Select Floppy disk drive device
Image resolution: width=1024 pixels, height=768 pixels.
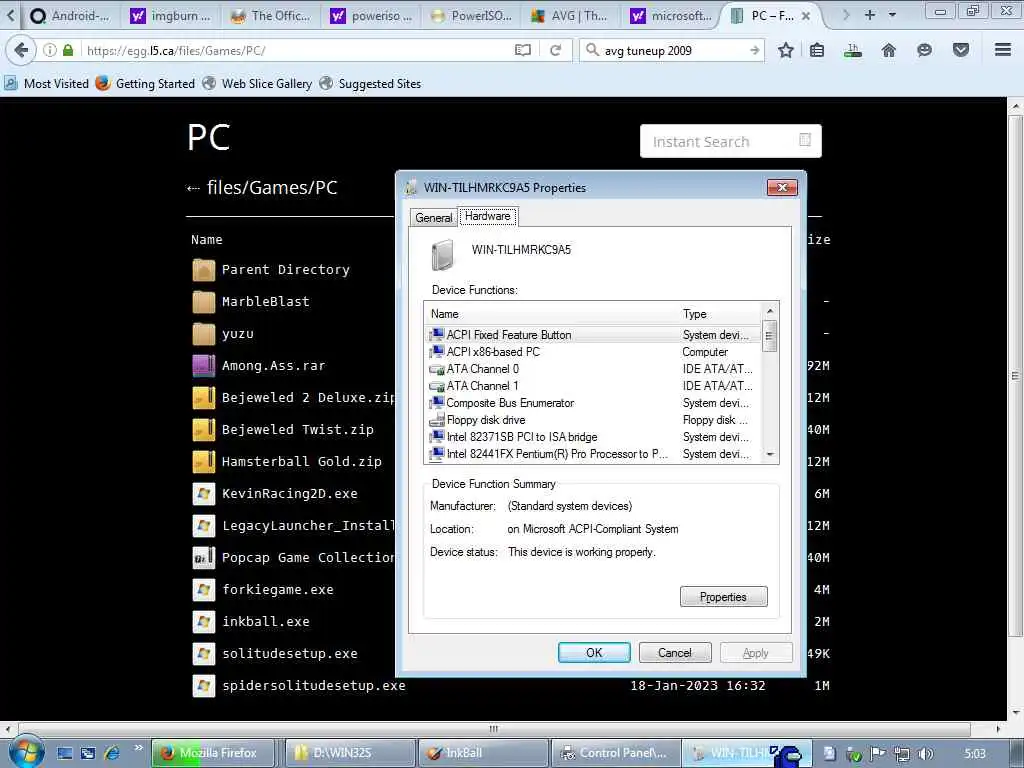point(593,420)
